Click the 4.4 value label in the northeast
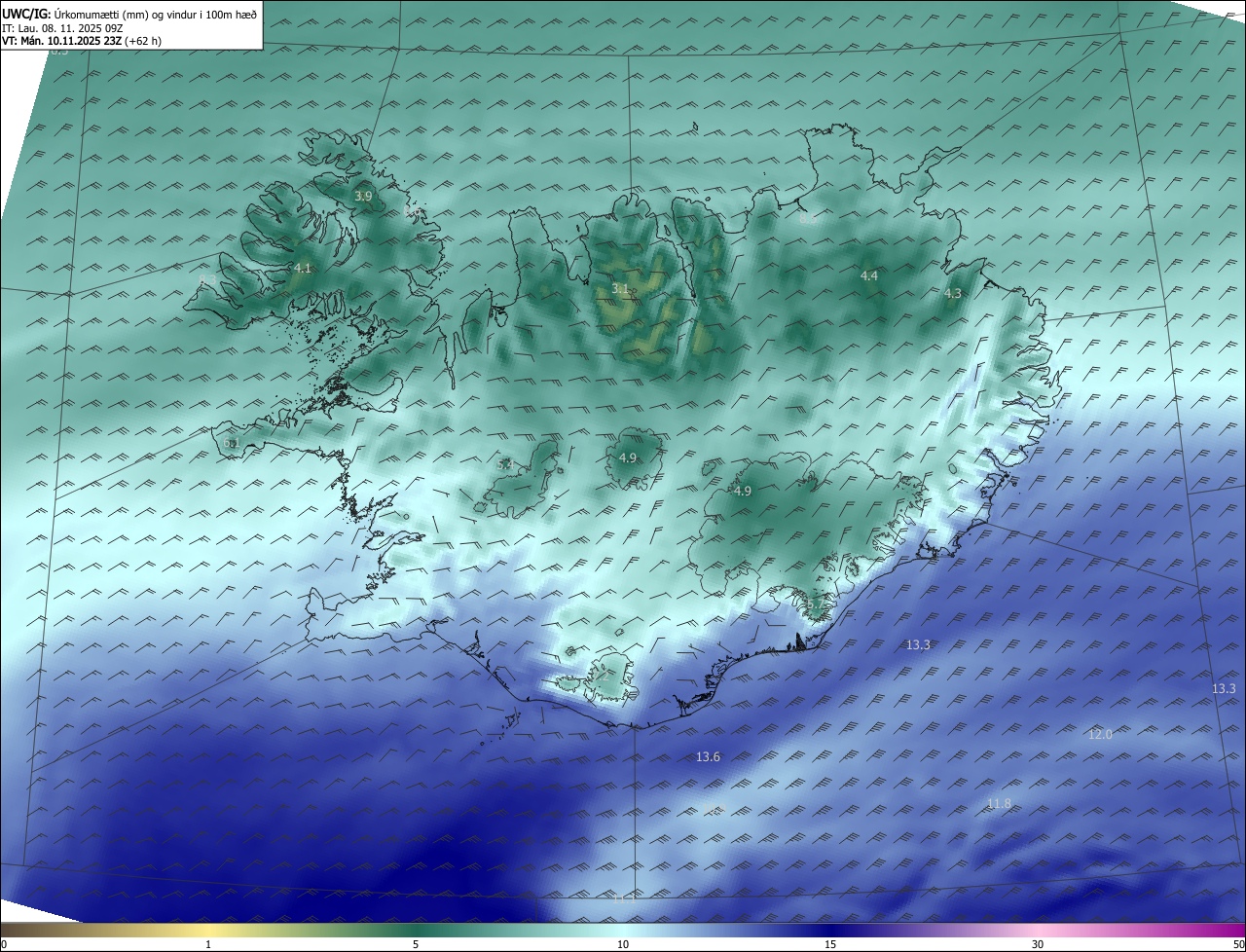The width and height of the screenshot is (1246, 952). pyautogui.click(x=869, y=275)
